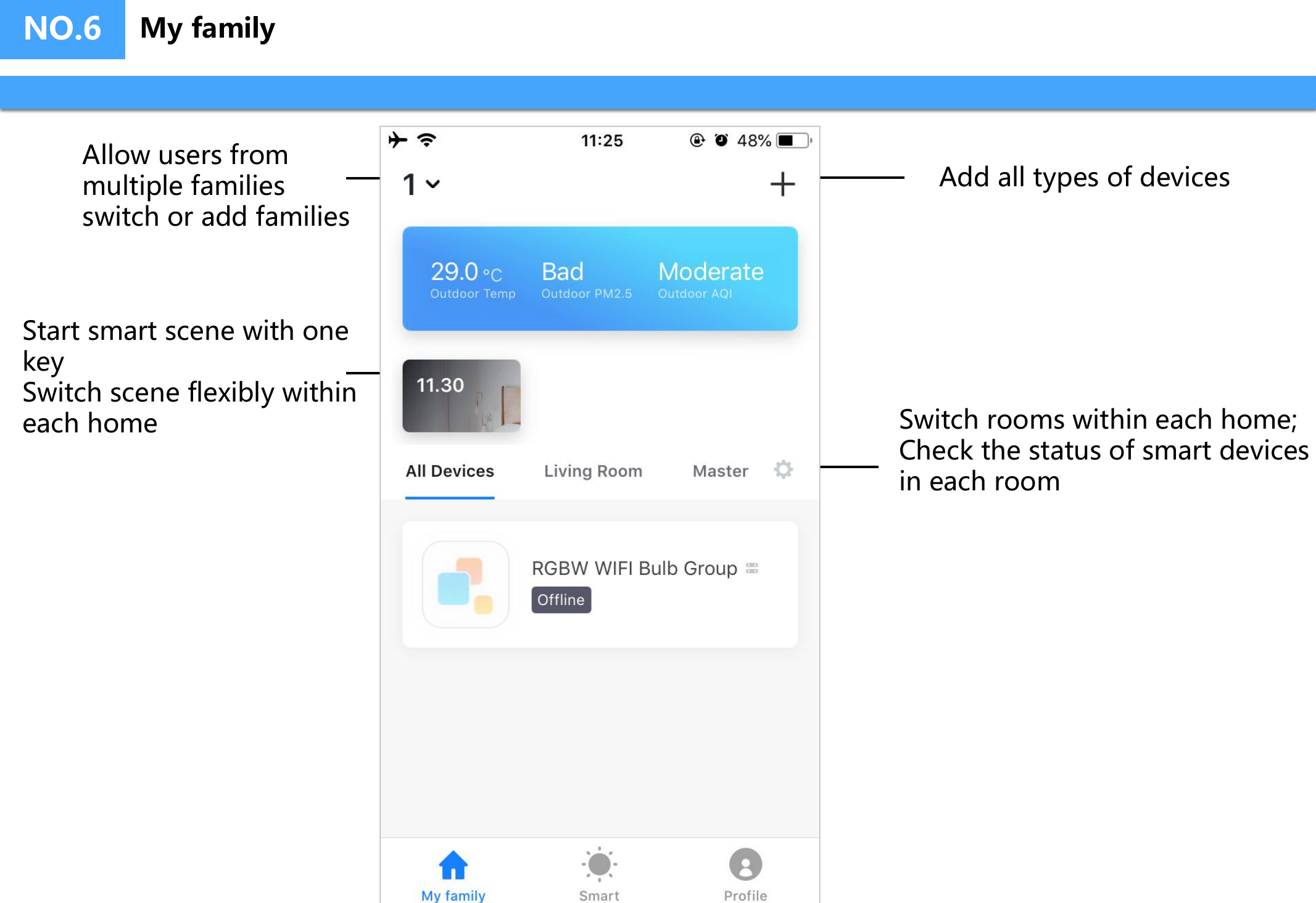Tap the add device (+) icon
The image size is (1316, 903).
coord(783,183)
